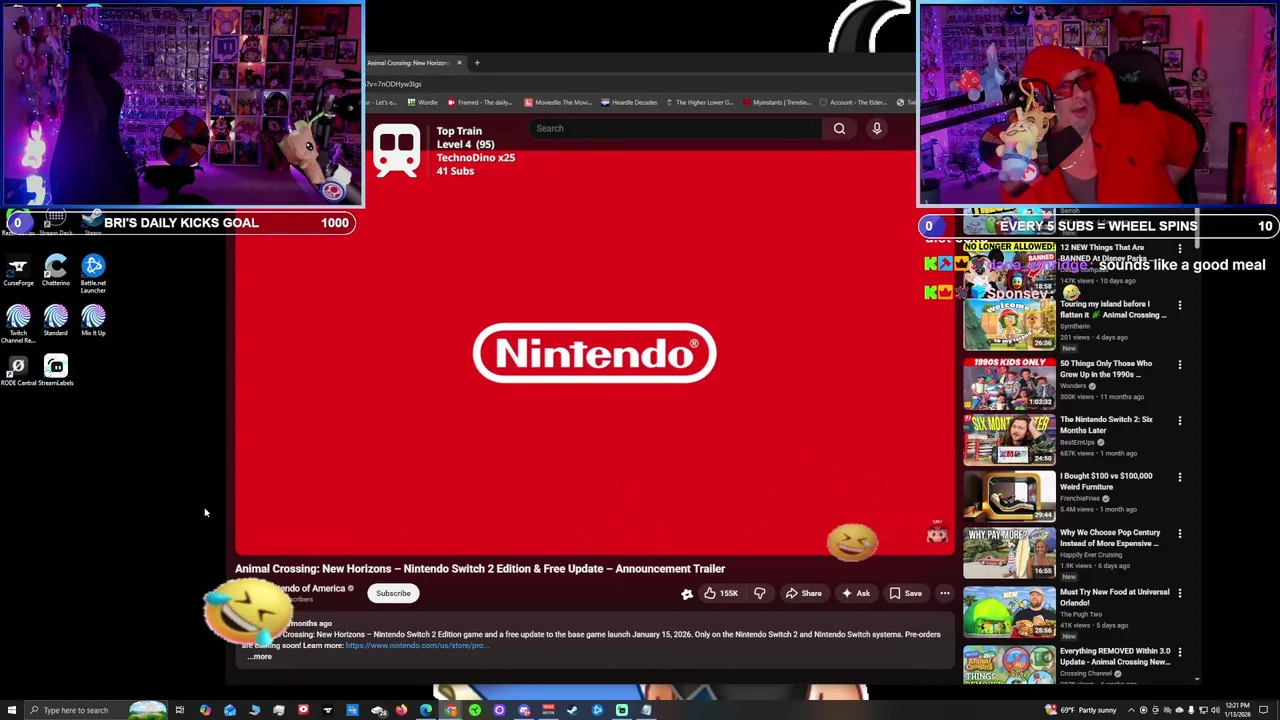Open options menu for 'Weird Furniture' video
1280x720 pixels.
pyautogui.click(x=1180, y=477)
